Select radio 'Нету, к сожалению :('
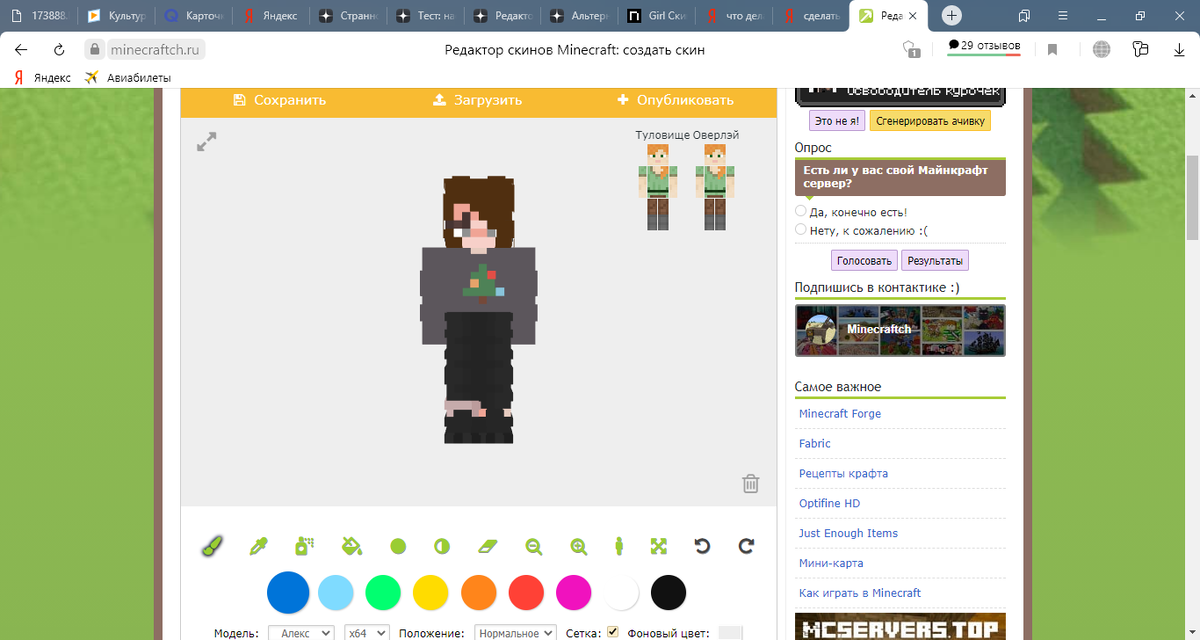 click(800, 230)
